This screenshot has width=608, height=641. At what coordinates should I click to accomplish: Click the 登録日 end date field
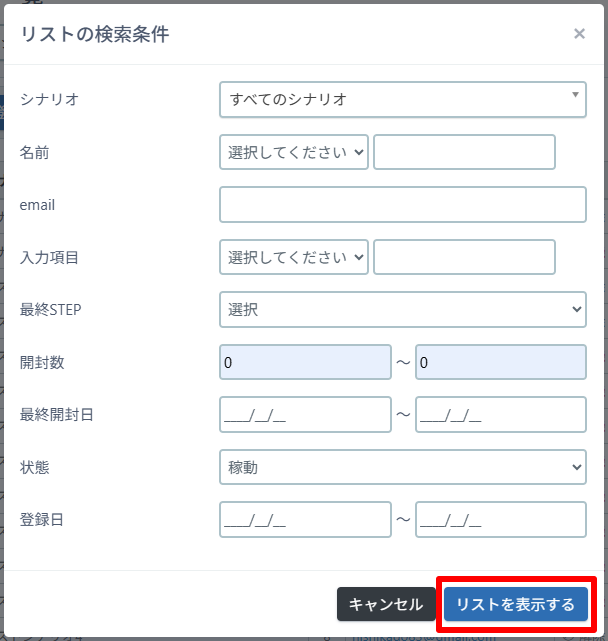[x=500, y=519]
